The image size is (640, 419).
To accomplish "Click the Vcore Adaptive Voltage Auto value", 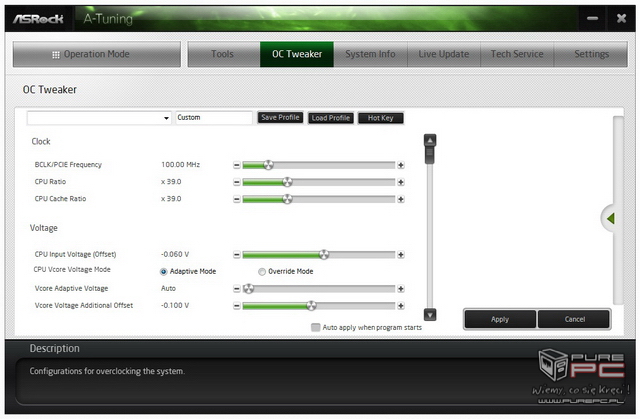I will coord(168,288).
